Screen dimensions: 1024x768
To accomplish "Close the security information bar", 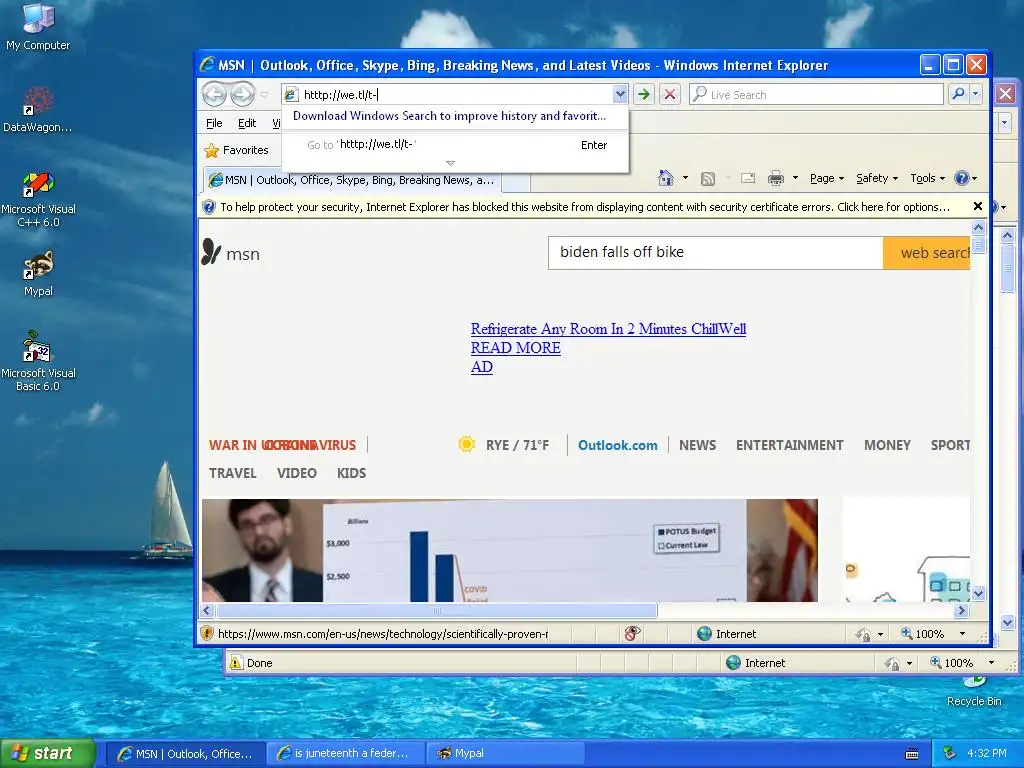I will point(978,206).
